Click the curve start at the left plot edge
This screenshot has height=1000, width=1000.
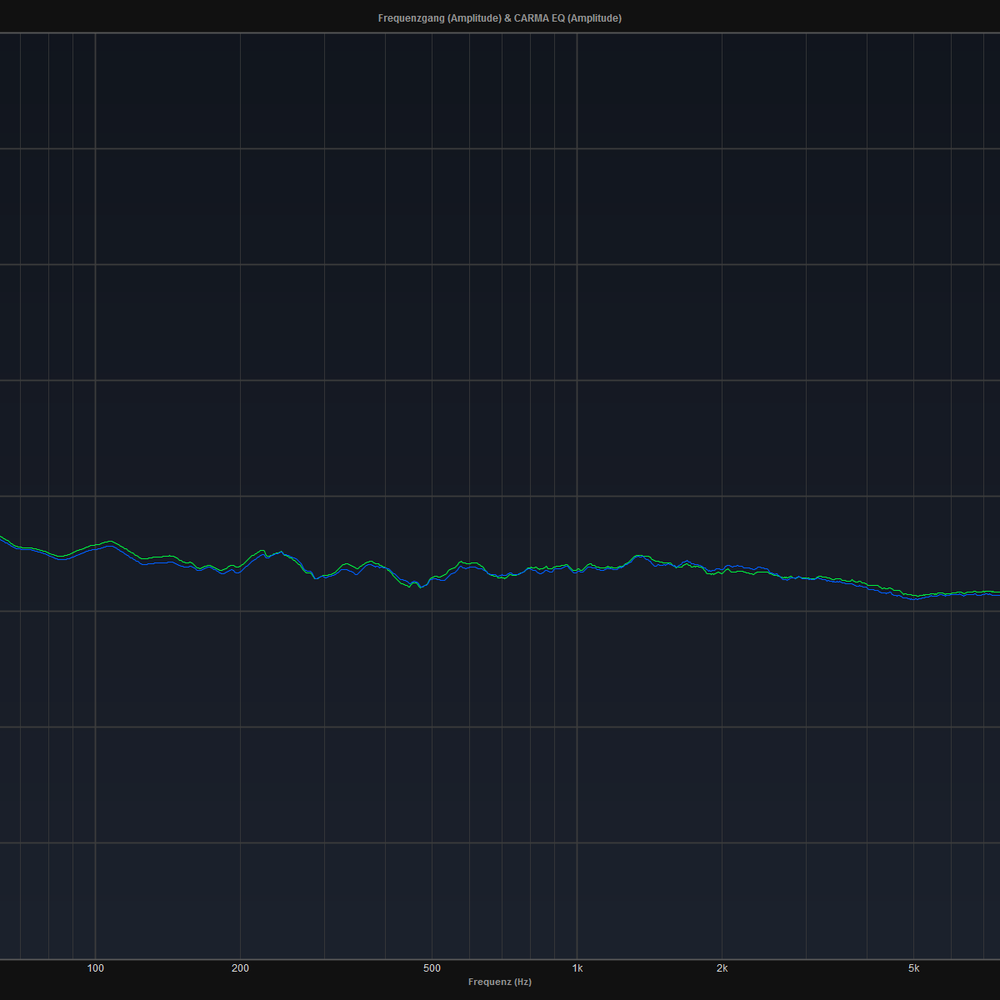pos(3,539)
